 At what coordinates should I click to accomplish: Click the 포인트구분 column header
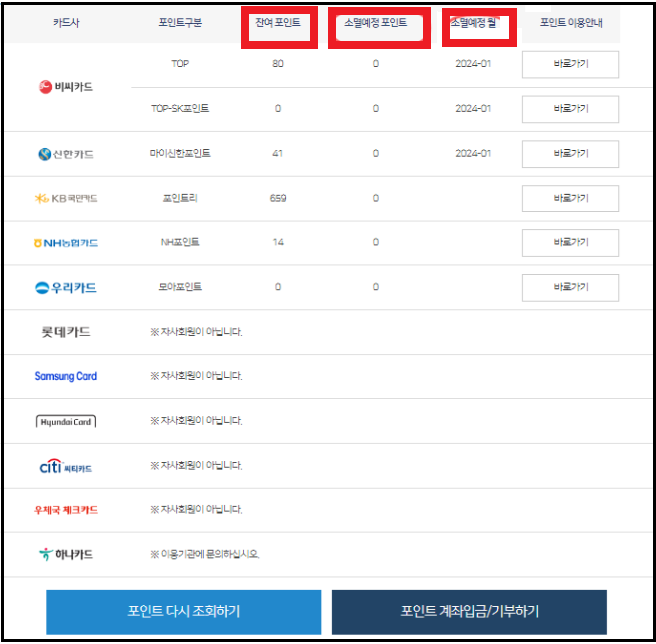[x=180, y=22]
